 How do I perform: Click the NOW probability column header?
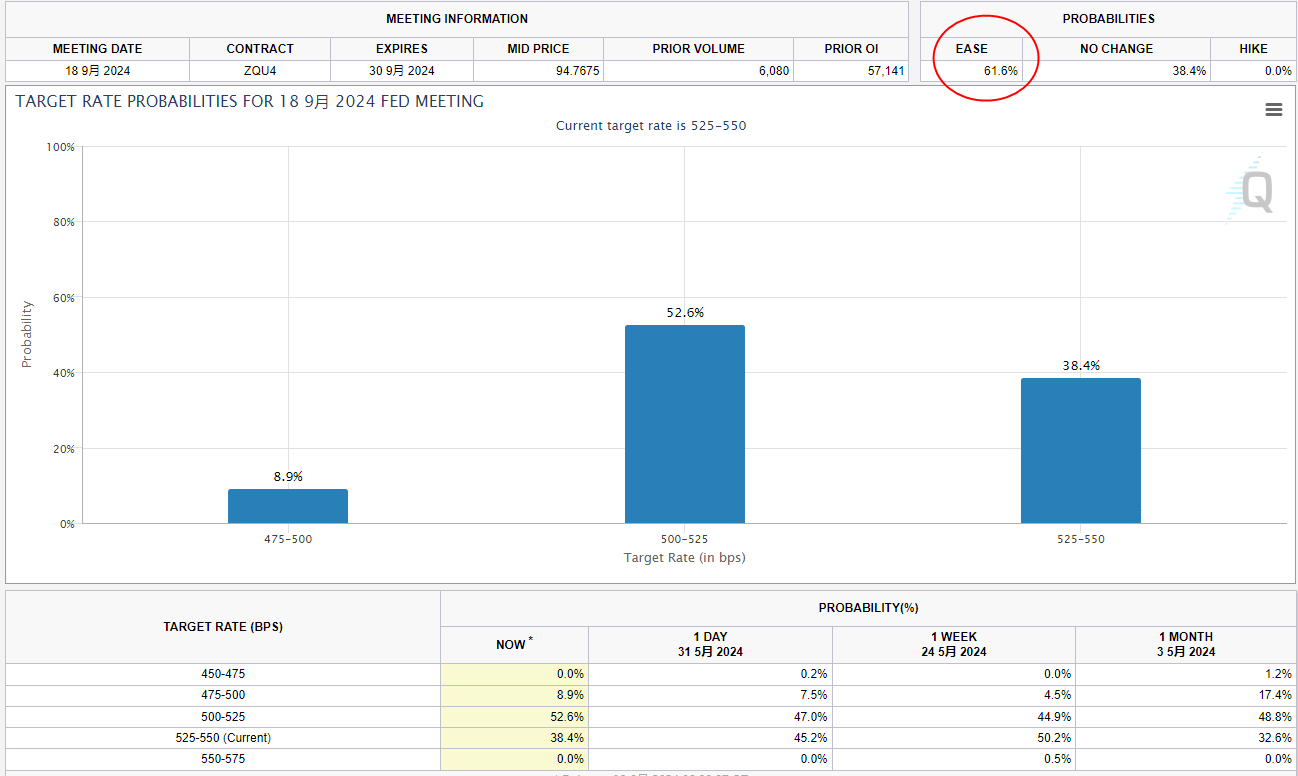coord(511,645)
